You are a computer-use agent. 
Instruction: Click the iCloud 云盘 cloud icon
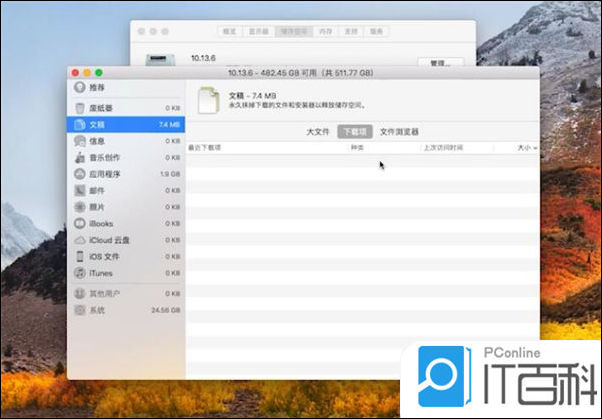80,240
